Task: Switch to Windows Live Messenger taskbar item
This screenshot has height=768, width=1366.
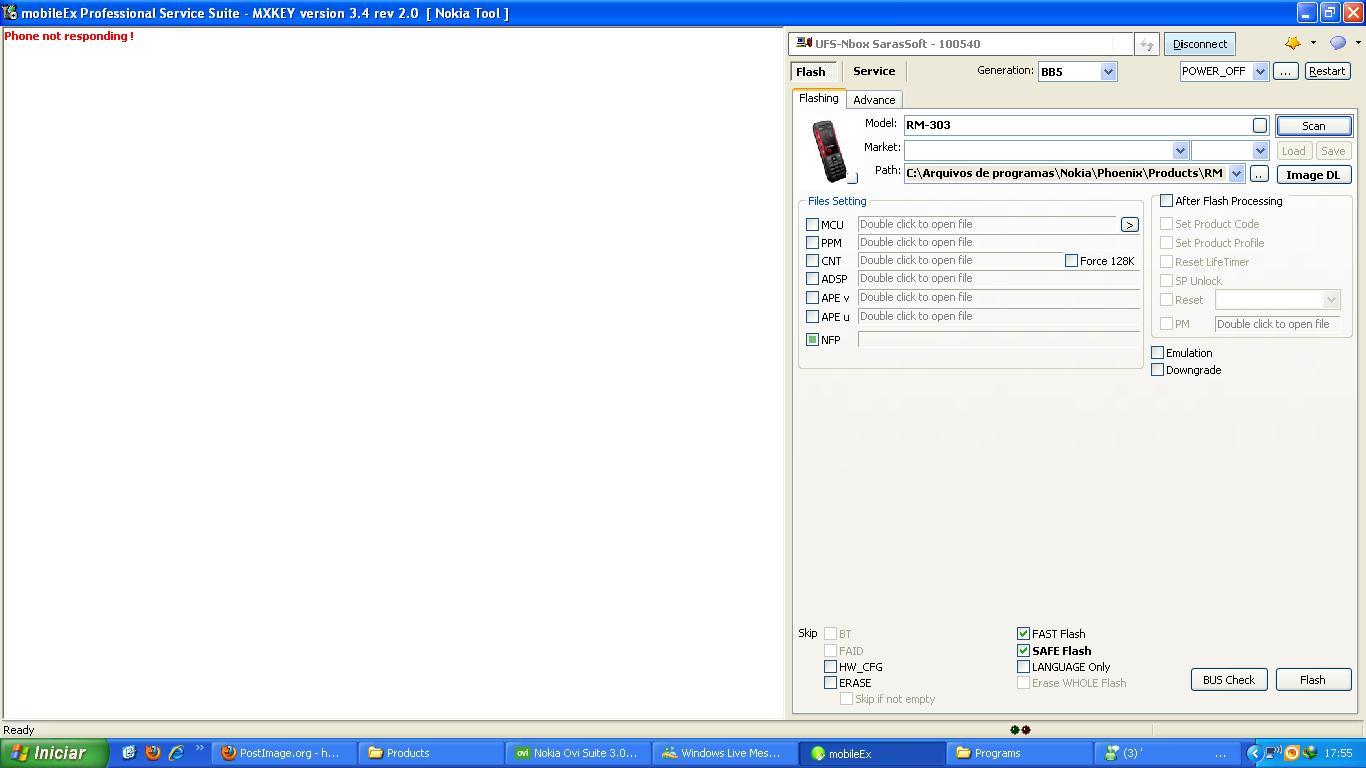Action: [724, 753]
